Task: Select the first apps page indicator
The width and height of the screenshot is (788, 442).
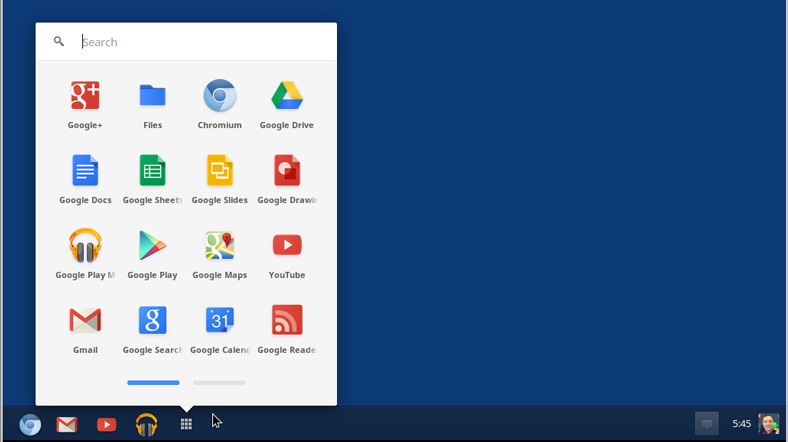Action: (153, 383)
